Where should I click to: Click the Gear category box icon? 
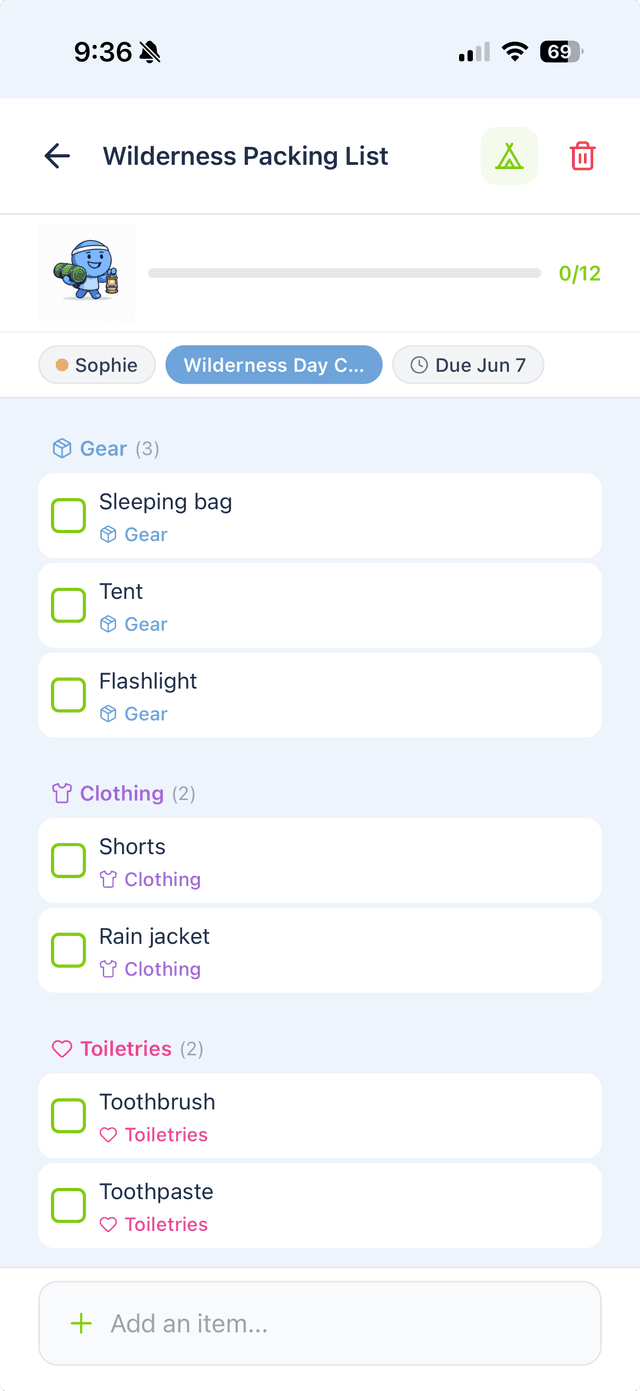click(61, 448)
